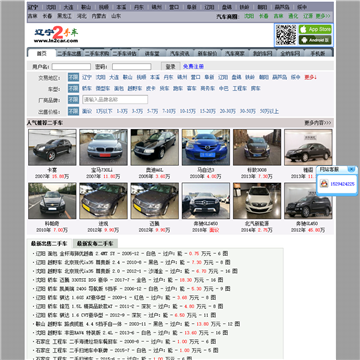360x360 pixels.
Task: Select 不限 in the 交易地区 row
Action: pyautogui.click(x=73, y=77)
